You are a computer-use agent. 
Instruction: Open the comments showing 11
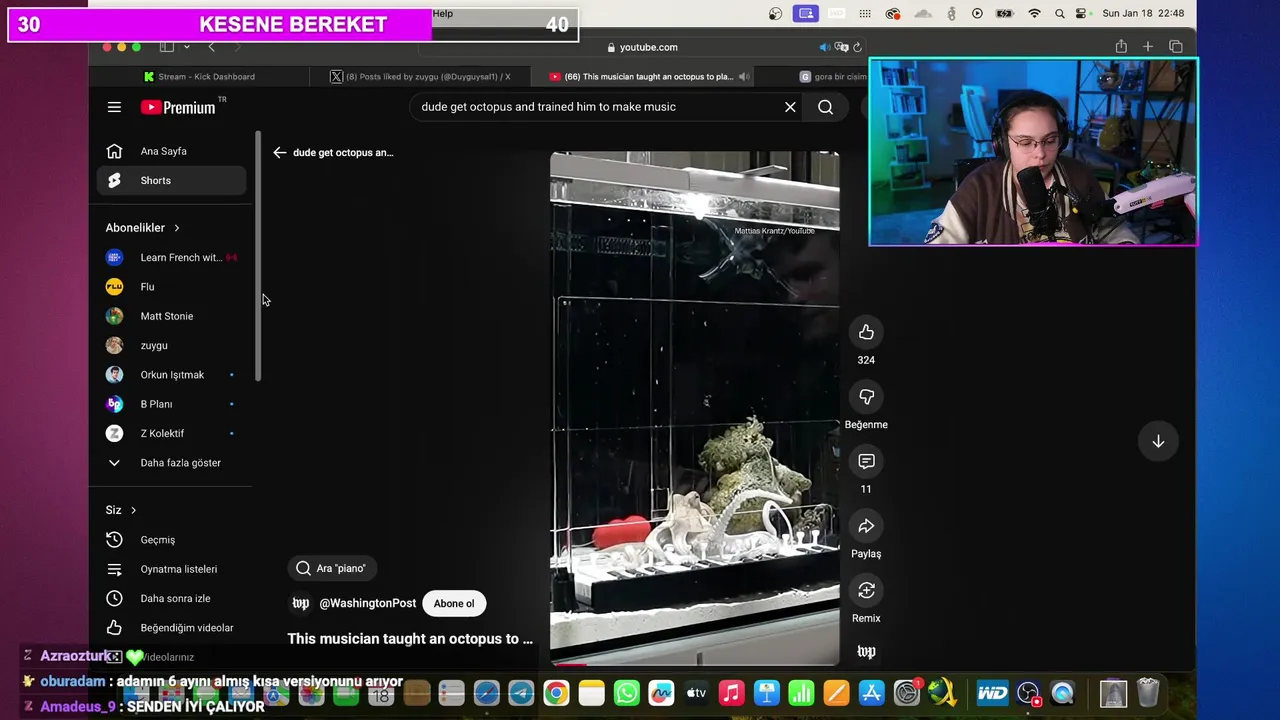[866, 461]
